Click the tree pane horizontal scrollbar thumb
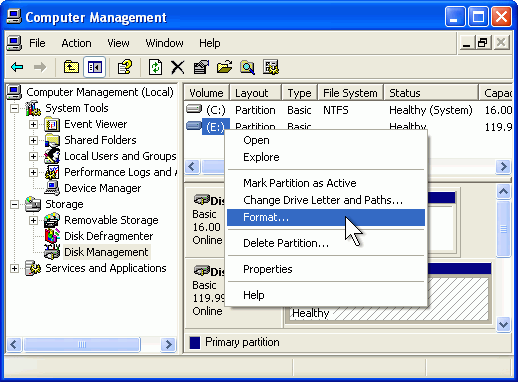This screenshot has height=382, width=518. click(82, 344)
